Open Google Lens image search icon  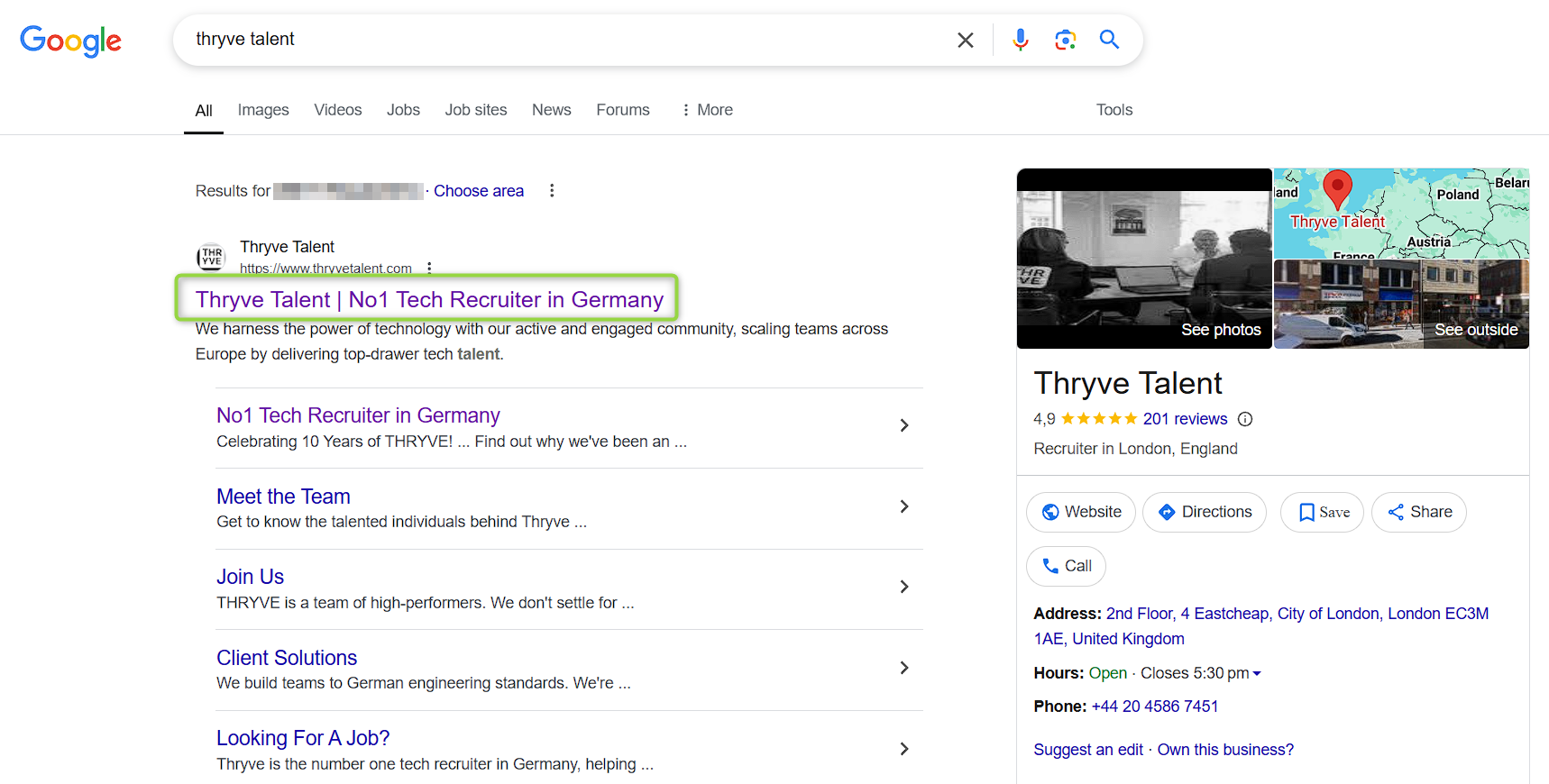coord(1065,40)
